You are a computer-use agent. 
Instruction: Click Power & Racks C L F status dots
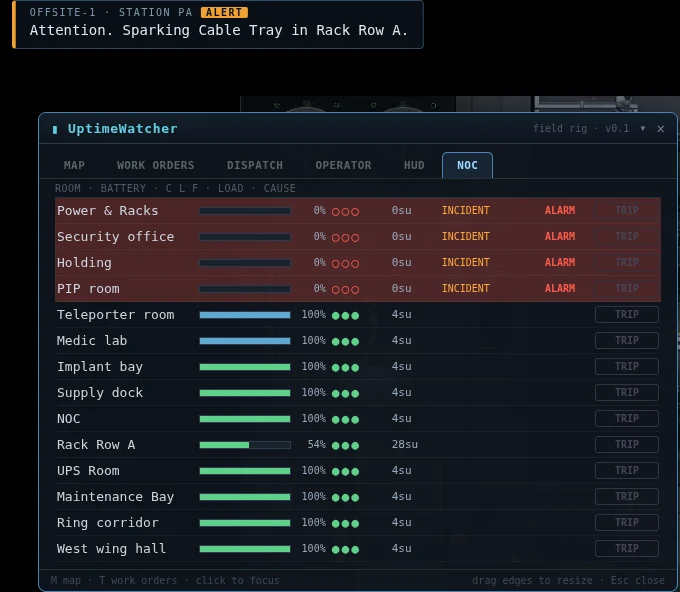pos(345,212)
